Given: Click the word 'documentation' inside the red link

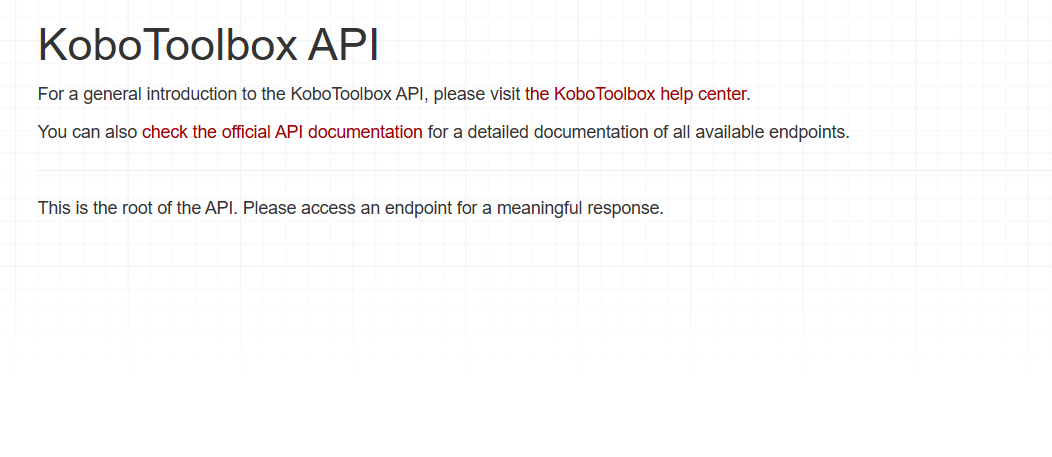Looking at the screenshot, I should click(365, 132).
